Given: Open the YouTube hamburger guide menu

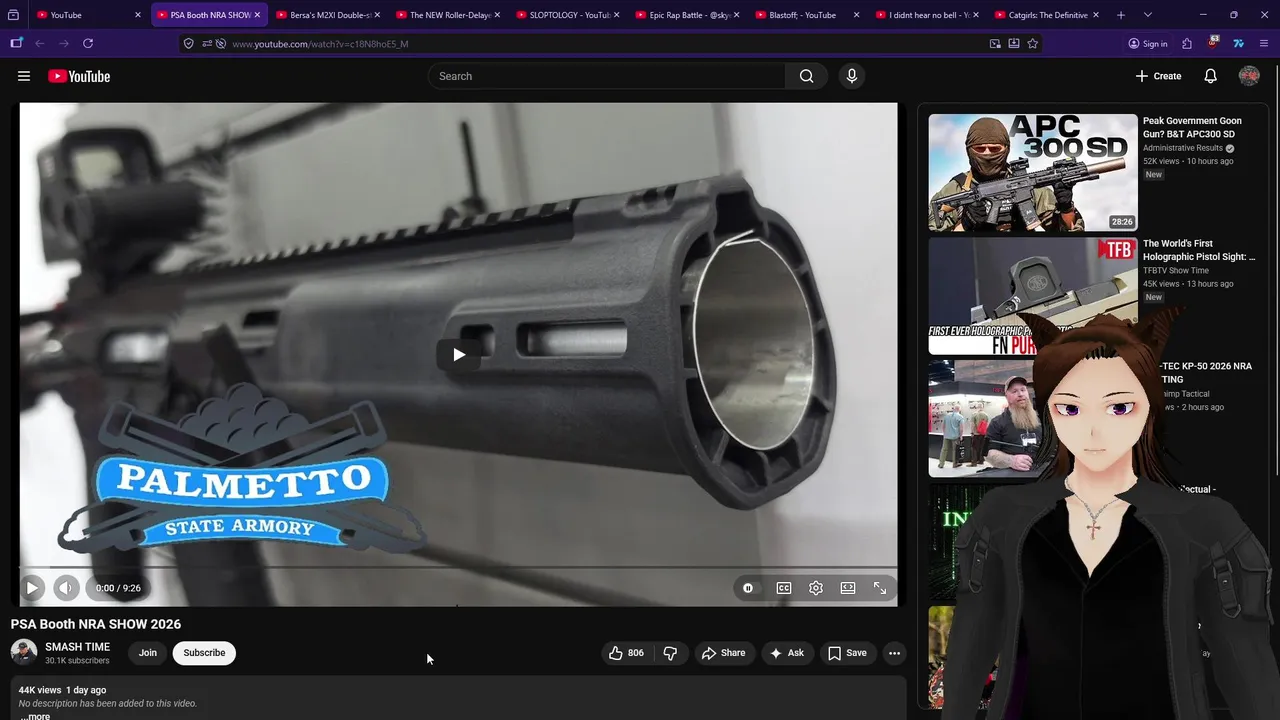Looking at the screenshot, I should (x=24, y=76).
